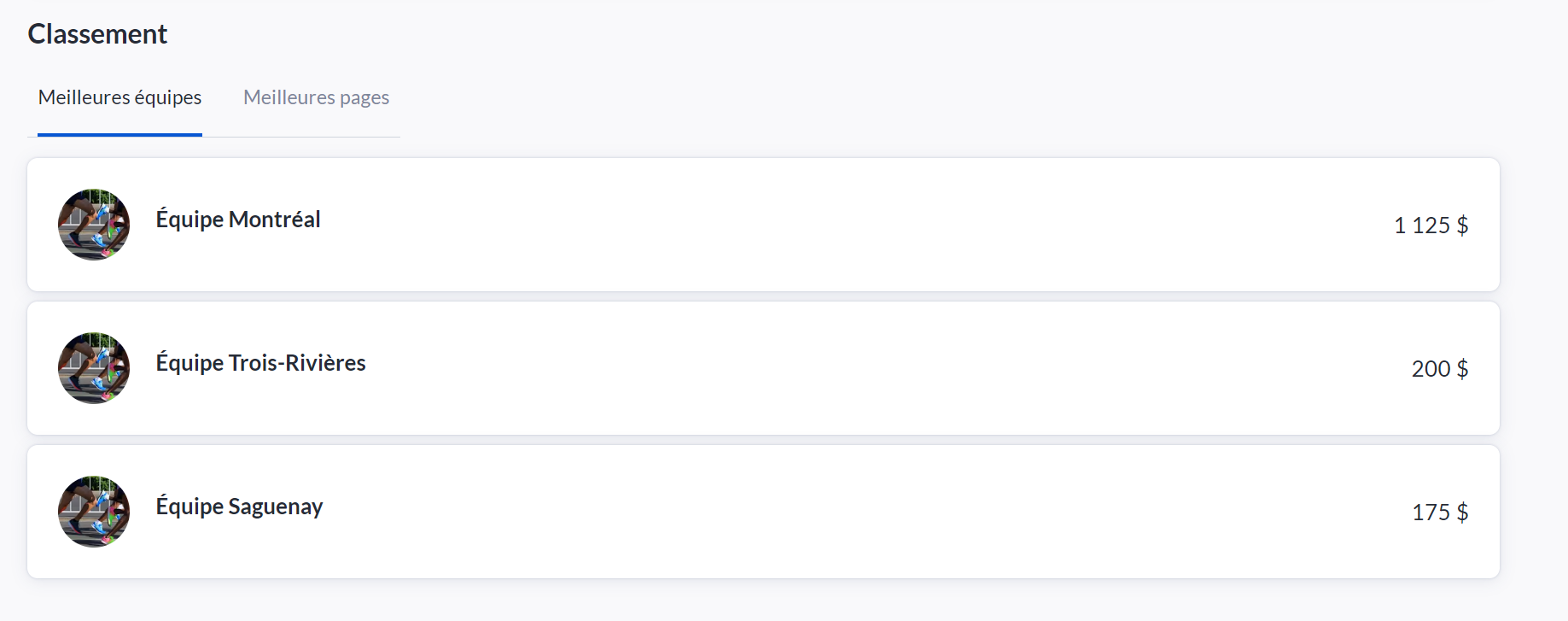
Task: Click the Équipe Montréal team avatar
Action: [94, 225]
